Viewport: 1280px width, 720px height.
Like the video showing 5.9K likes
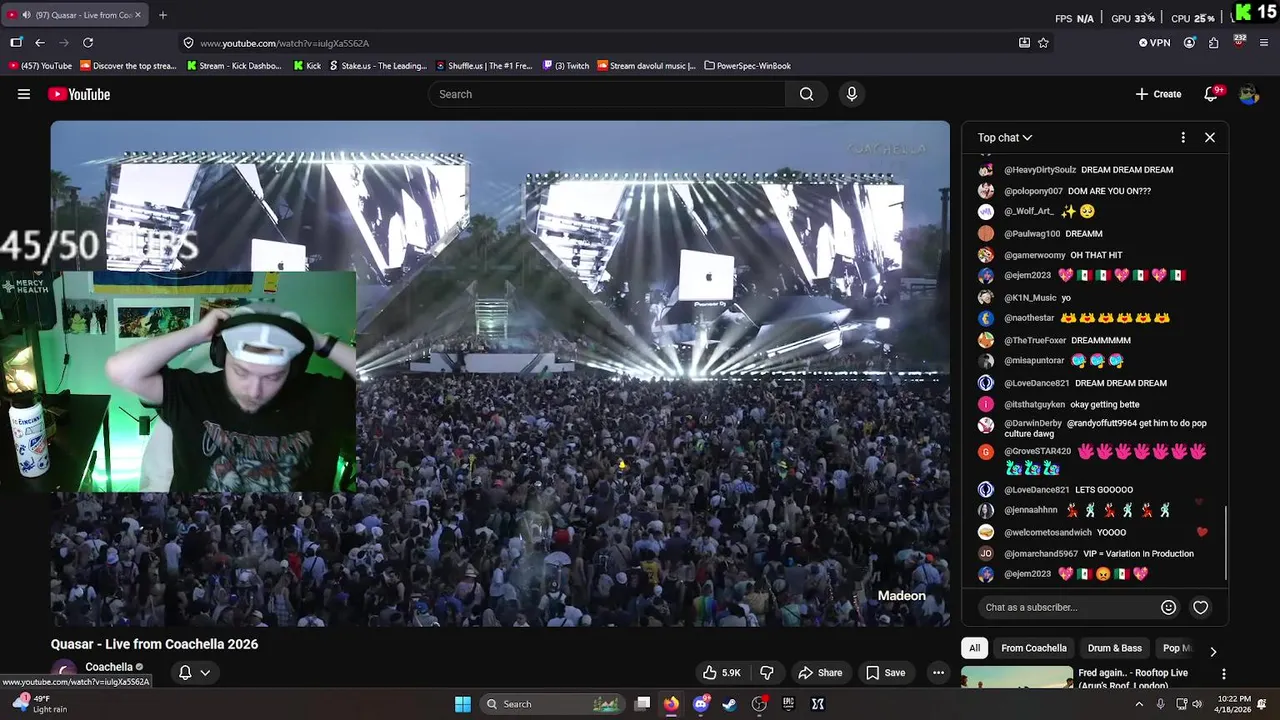coord(722,673)
